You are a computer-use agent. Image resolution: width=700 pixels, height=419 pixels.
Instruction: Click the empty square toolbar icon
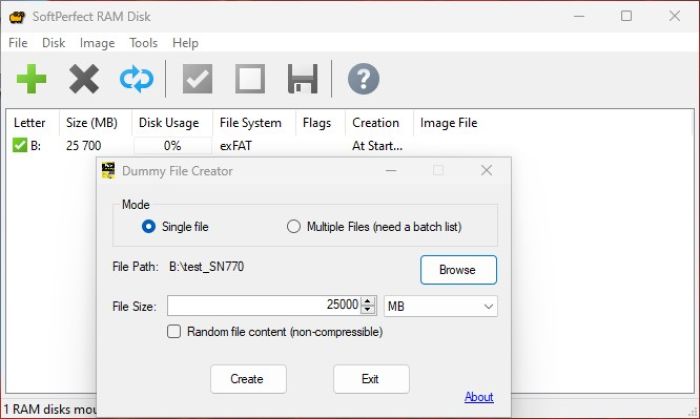pos(250,79)
